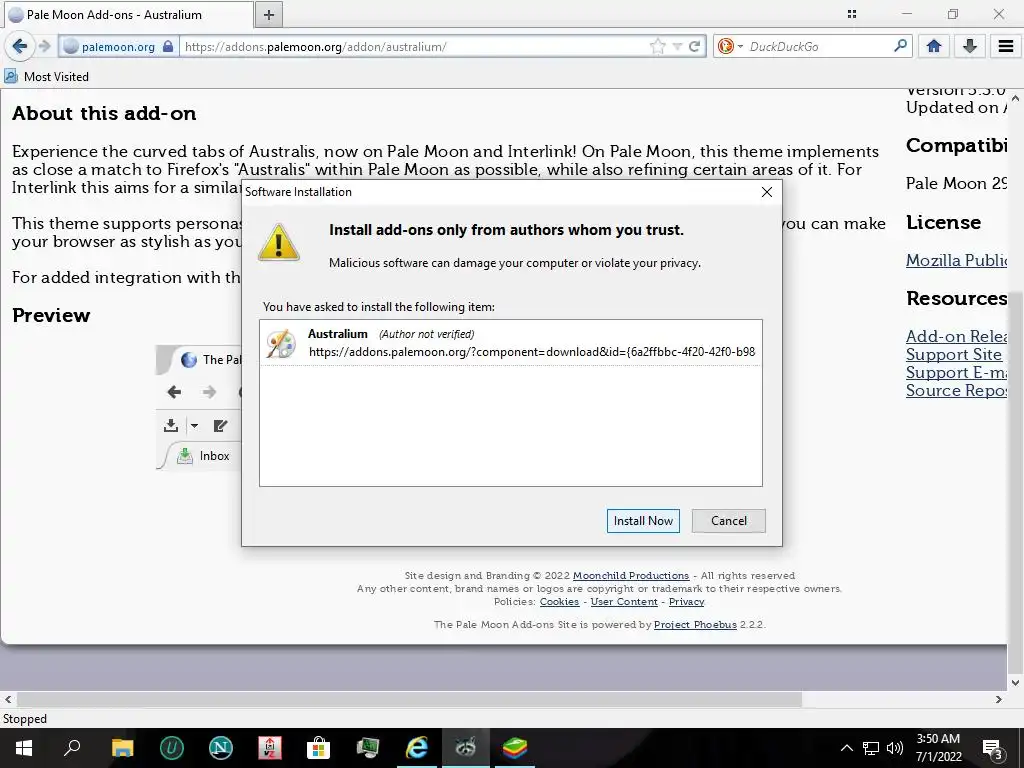Click the yellow warning triangle icon
This screenshot has width=1024, height=768.
[x=279, y=242]
